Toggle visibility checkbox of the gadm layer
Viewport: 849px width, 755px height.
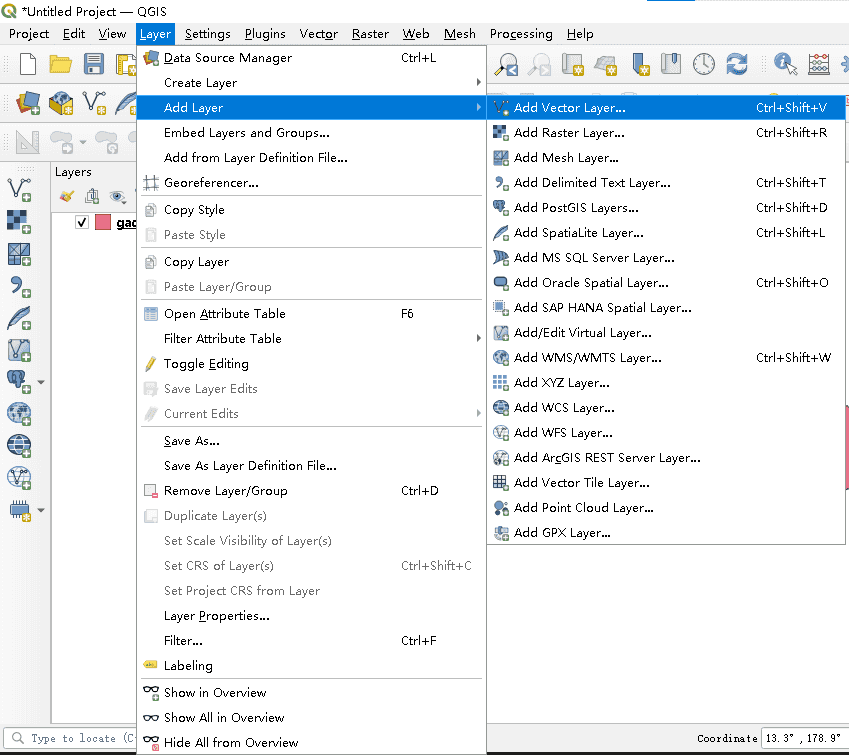coord(82,223)
